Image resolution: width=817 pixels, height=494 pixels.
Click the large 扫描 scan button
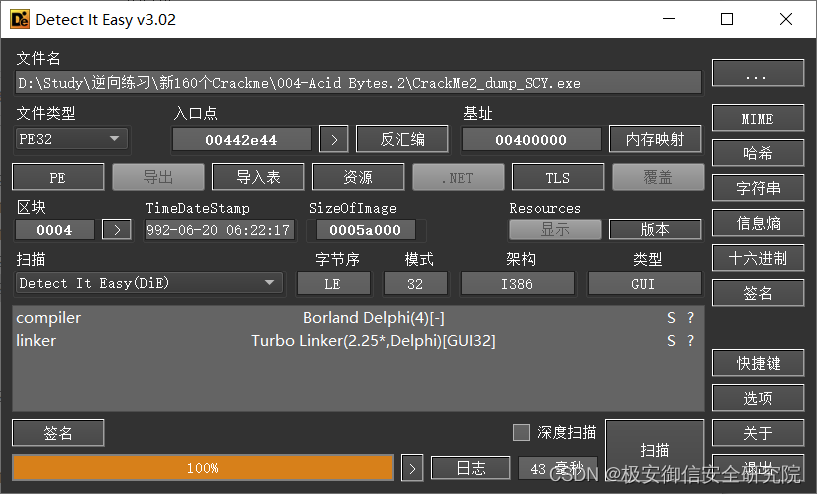[654, 450]
